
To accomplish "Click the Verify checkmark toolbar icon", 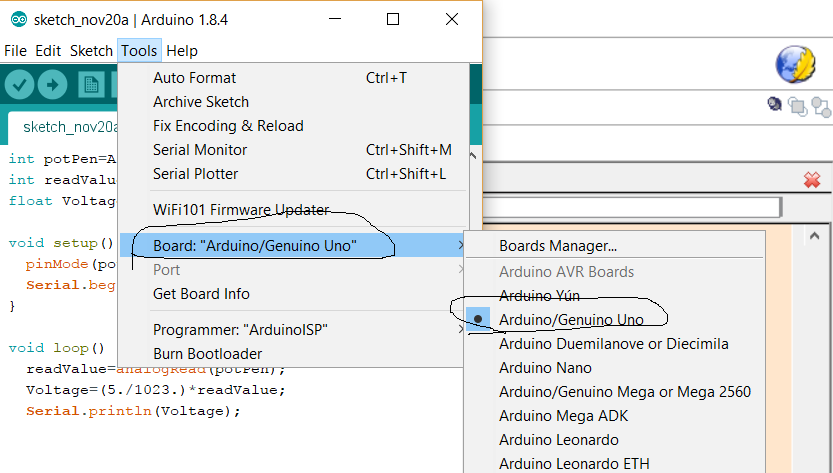I will click(x=20, y=85).
